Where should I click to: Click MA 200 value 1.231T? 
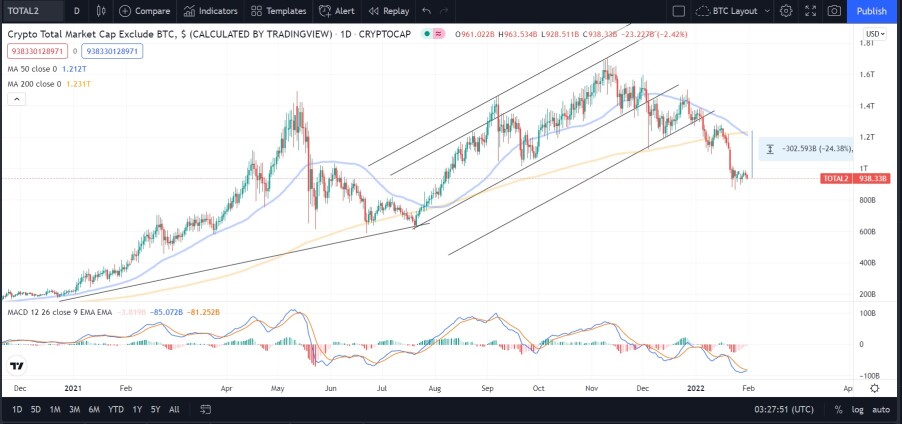78,84
